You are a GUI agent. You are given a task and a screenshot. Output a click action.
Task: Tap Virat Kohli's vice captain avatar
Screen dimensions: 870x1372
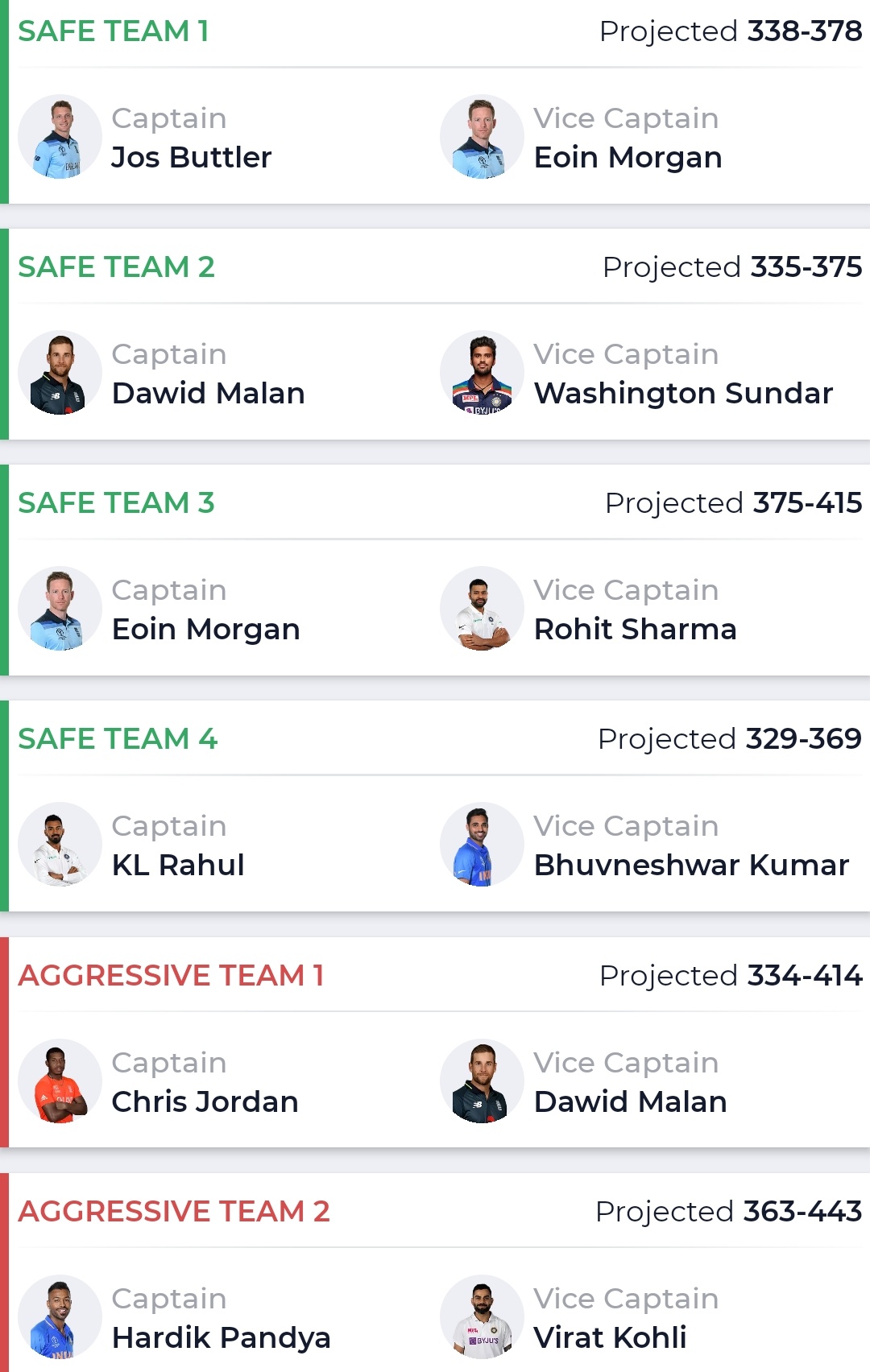[x=482, y=1317]
